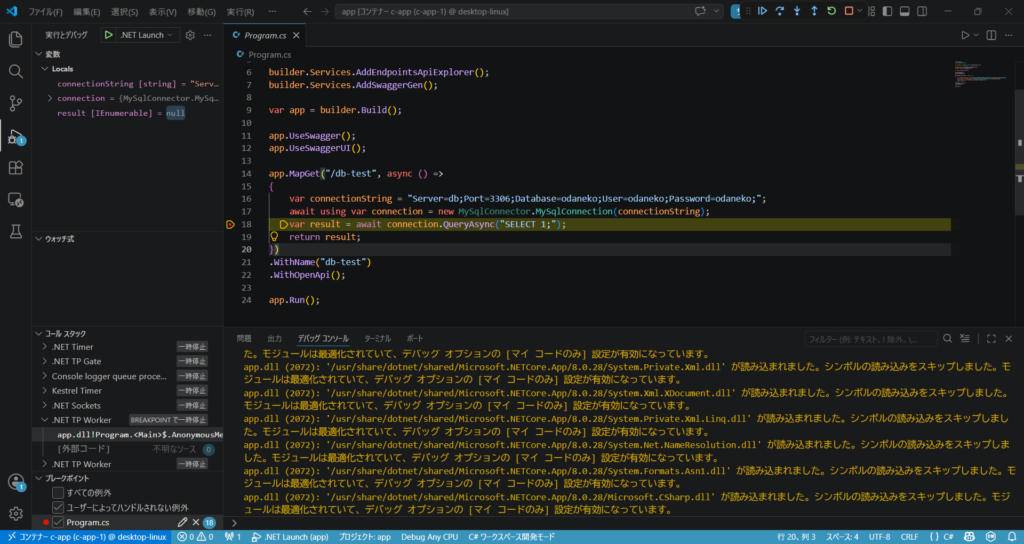Close the Program.cs editor tab
Image resolution: width=1024 pixels, height=544 pixels.
tap(296, 35)
